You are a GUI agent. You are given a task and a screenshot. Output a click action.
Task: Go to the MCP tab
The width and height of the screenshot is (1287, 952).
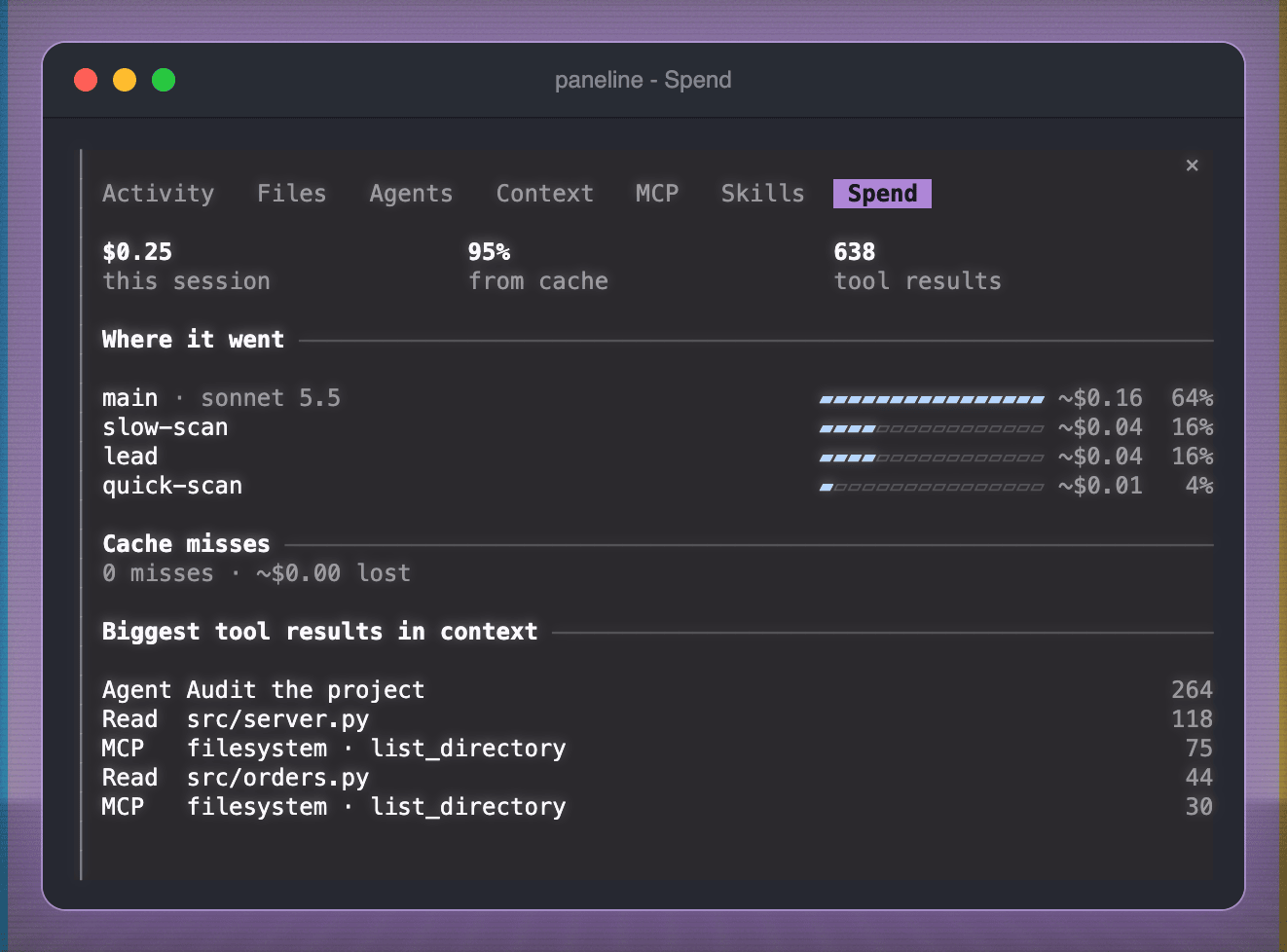(657, 194)
